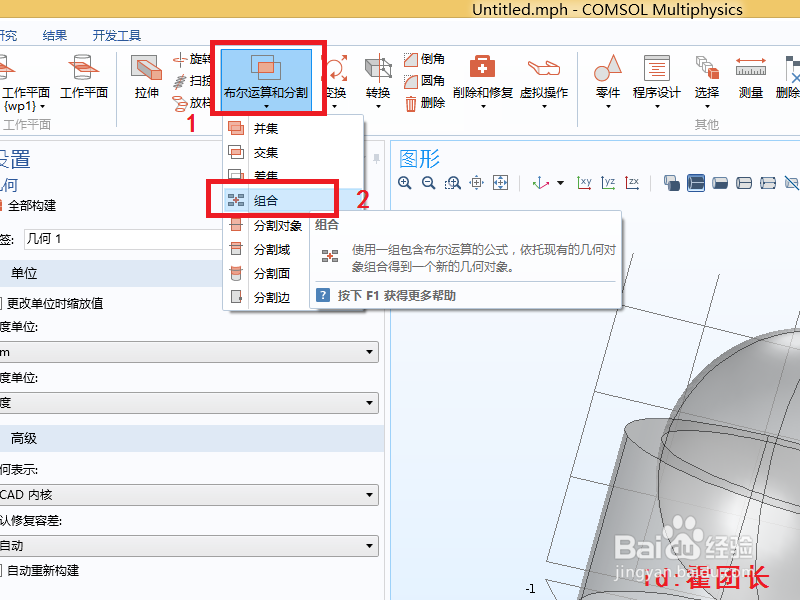Click the Work Plane (工作平面) tool icon
800x600 pixels.
[x=84, y=77]
